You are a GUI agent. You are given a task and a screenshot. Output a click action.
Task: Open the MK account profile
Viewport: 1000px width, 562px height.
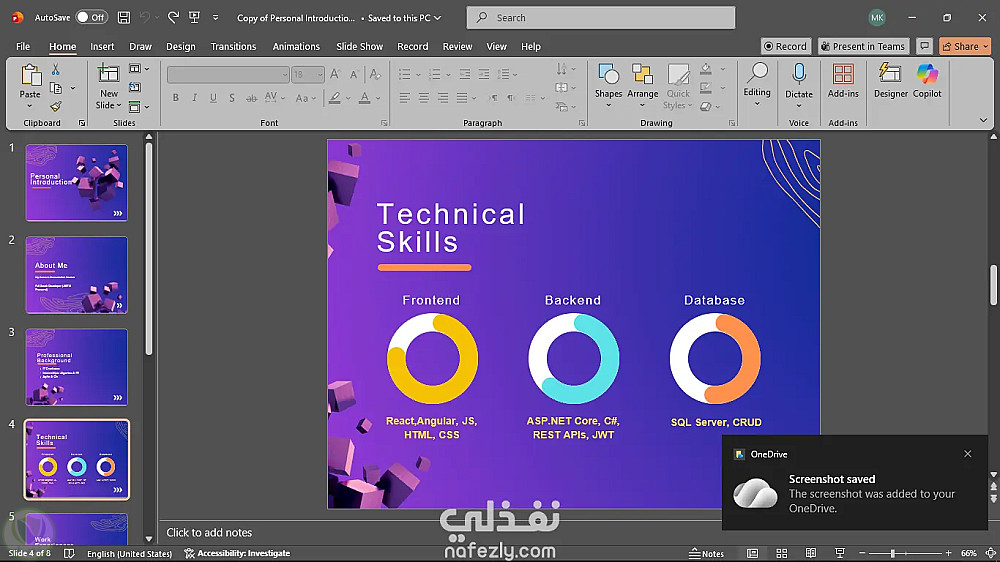[877, 17]
